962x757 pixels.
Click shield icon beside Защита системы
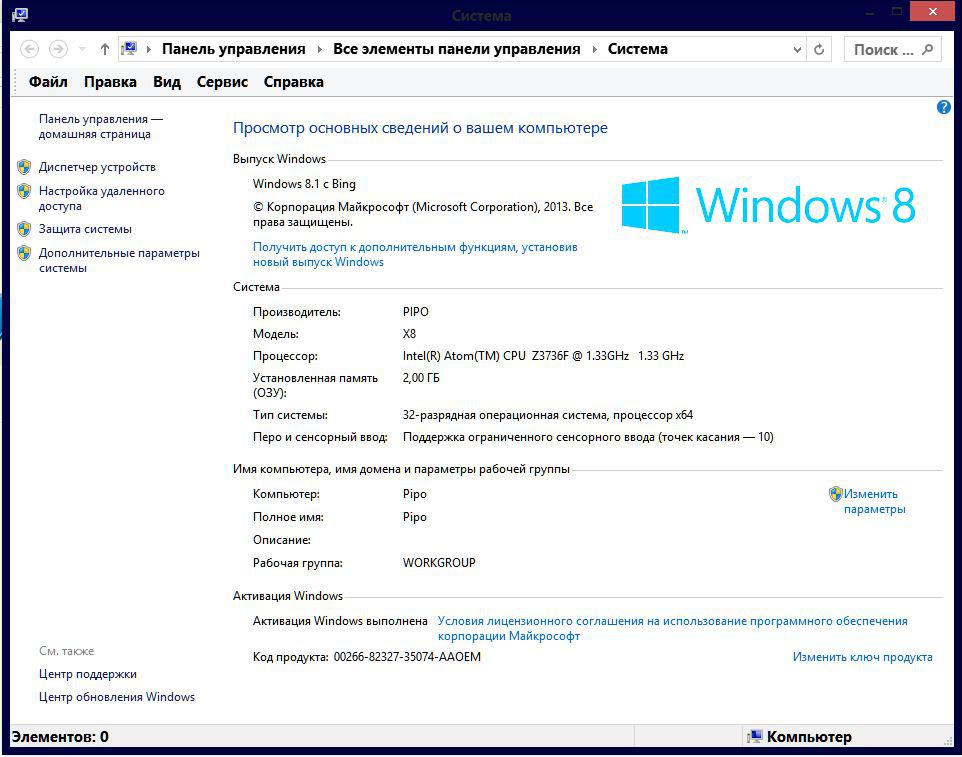click(24, 229)
